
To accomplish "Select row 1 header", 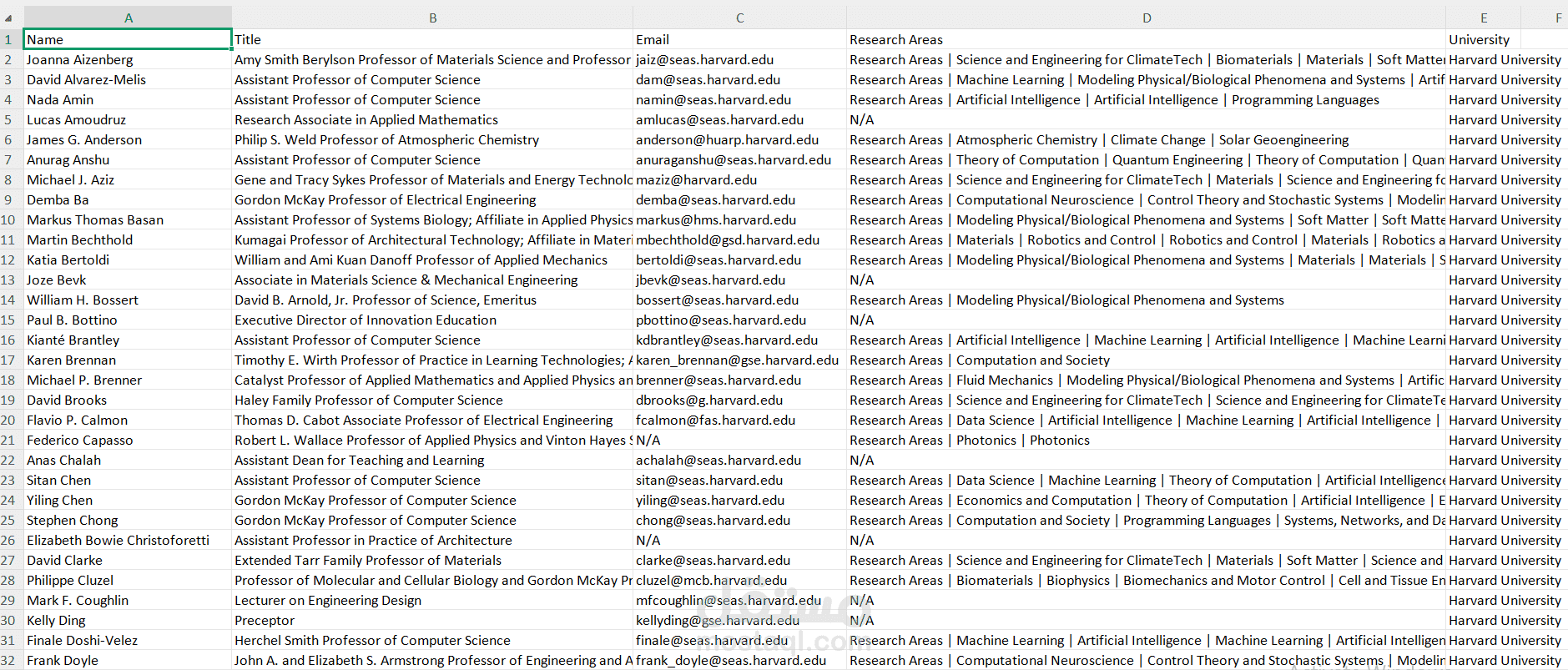I will point(12,39).
